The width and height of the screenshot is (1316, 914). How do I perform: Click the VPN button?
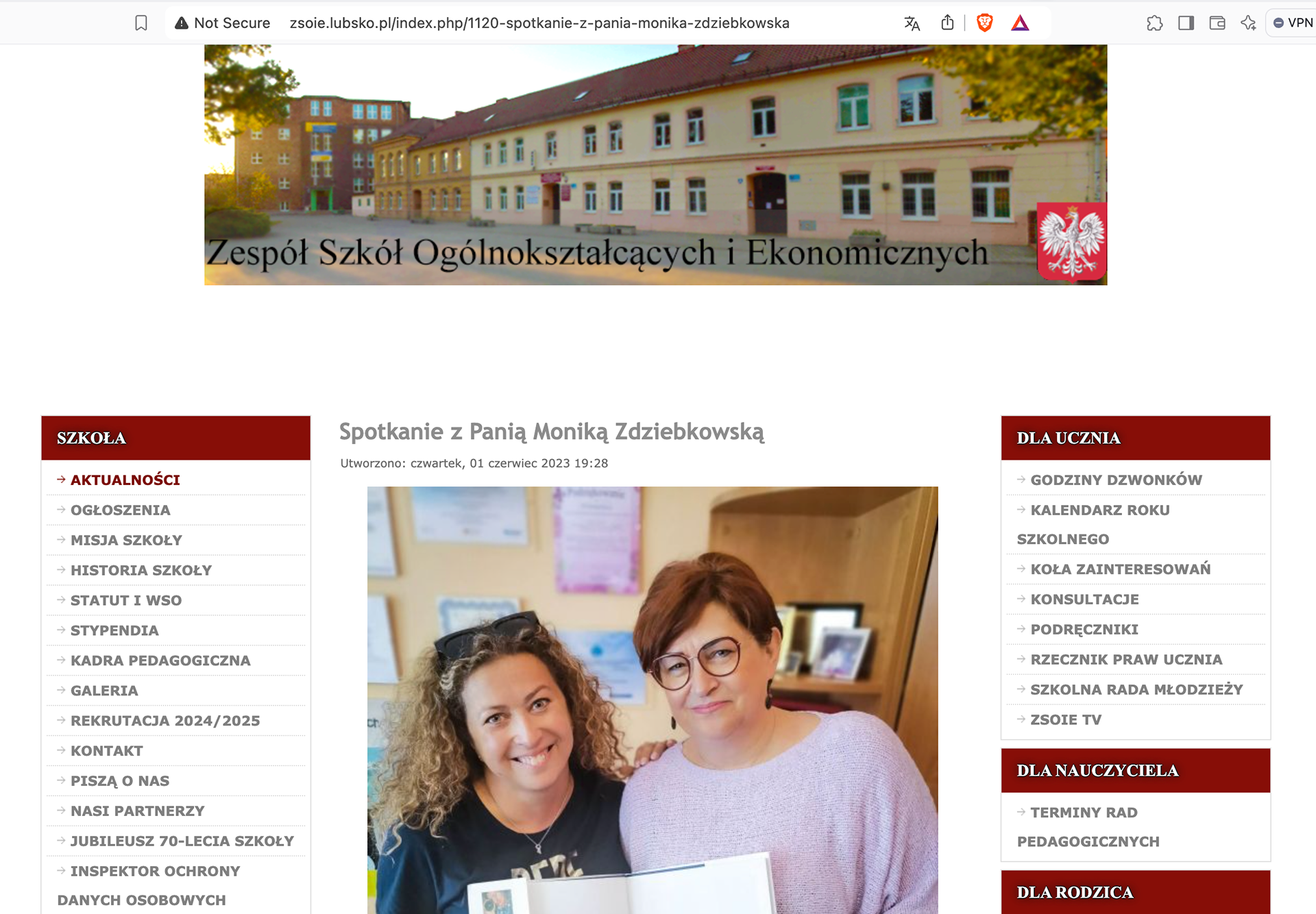[1292, 23]
